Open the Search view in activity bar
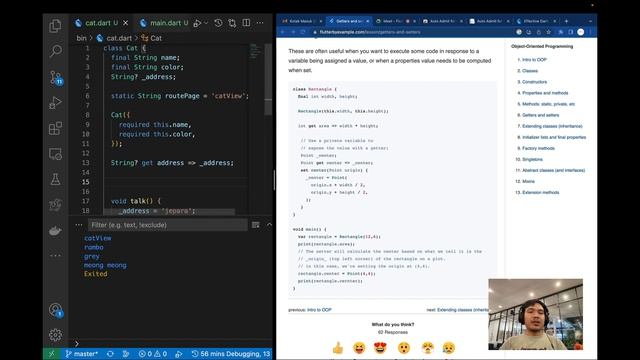640x360 pixels. point(56,51)
